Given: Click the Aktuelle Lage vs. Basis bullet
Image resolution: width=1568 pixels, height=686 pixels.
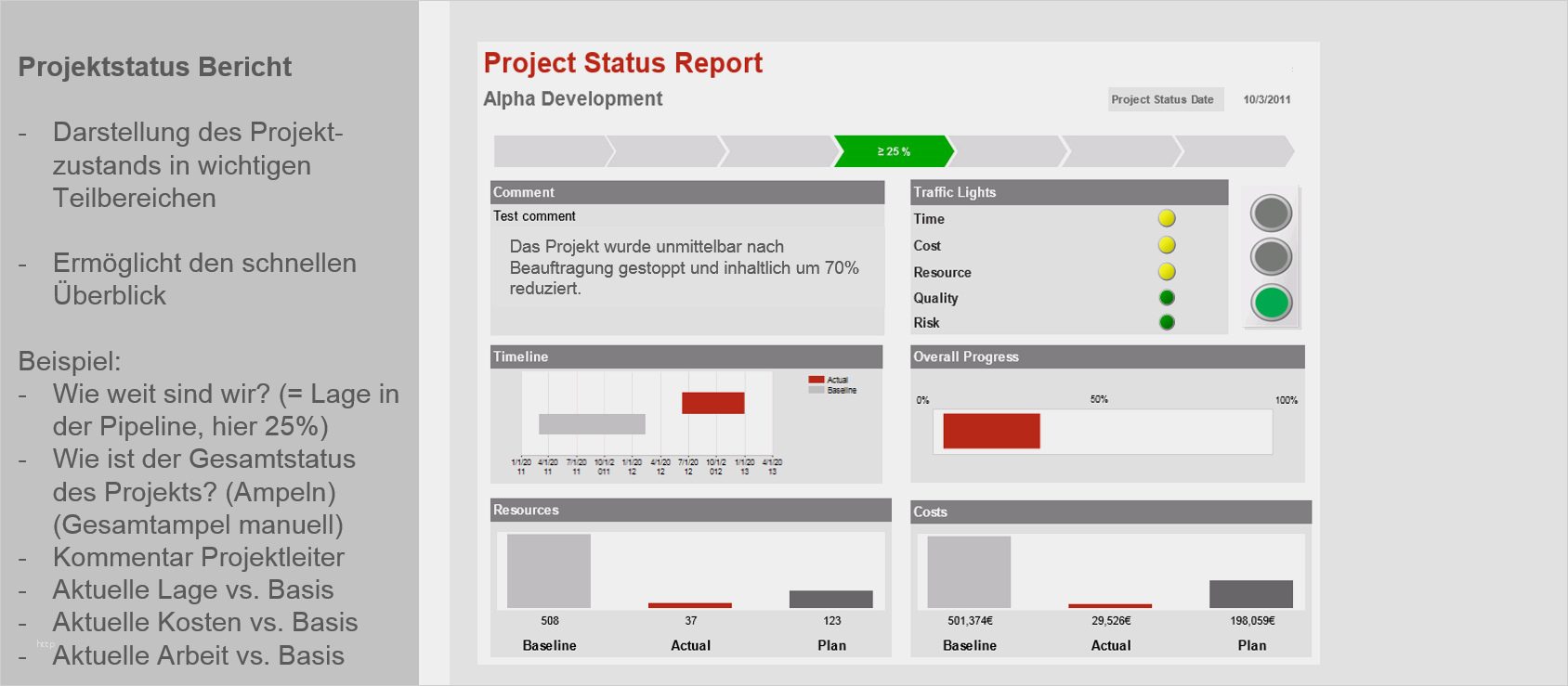Looking at the screenshot, I should click(x=193, y=589).
